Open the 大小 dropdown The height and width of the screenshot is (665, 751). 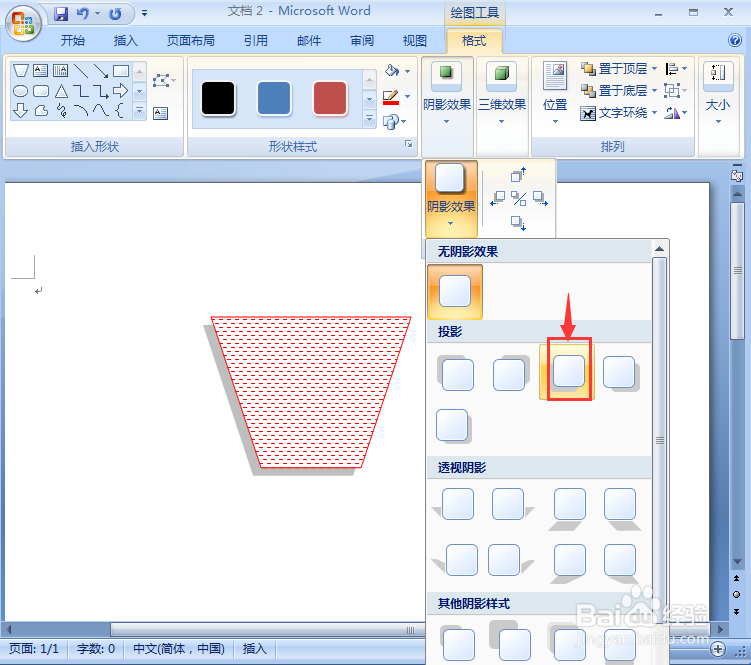click(x=718, y=92)
